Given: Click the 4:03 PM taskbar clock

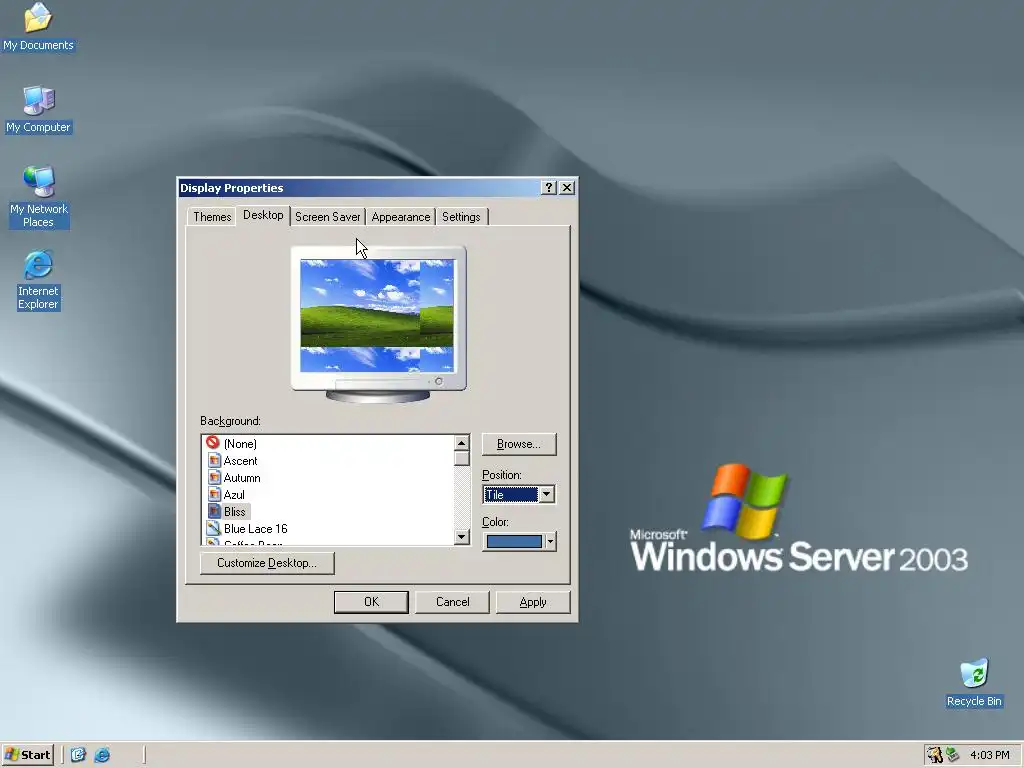Looking at the screenshot, I should (x=989, y=755).
